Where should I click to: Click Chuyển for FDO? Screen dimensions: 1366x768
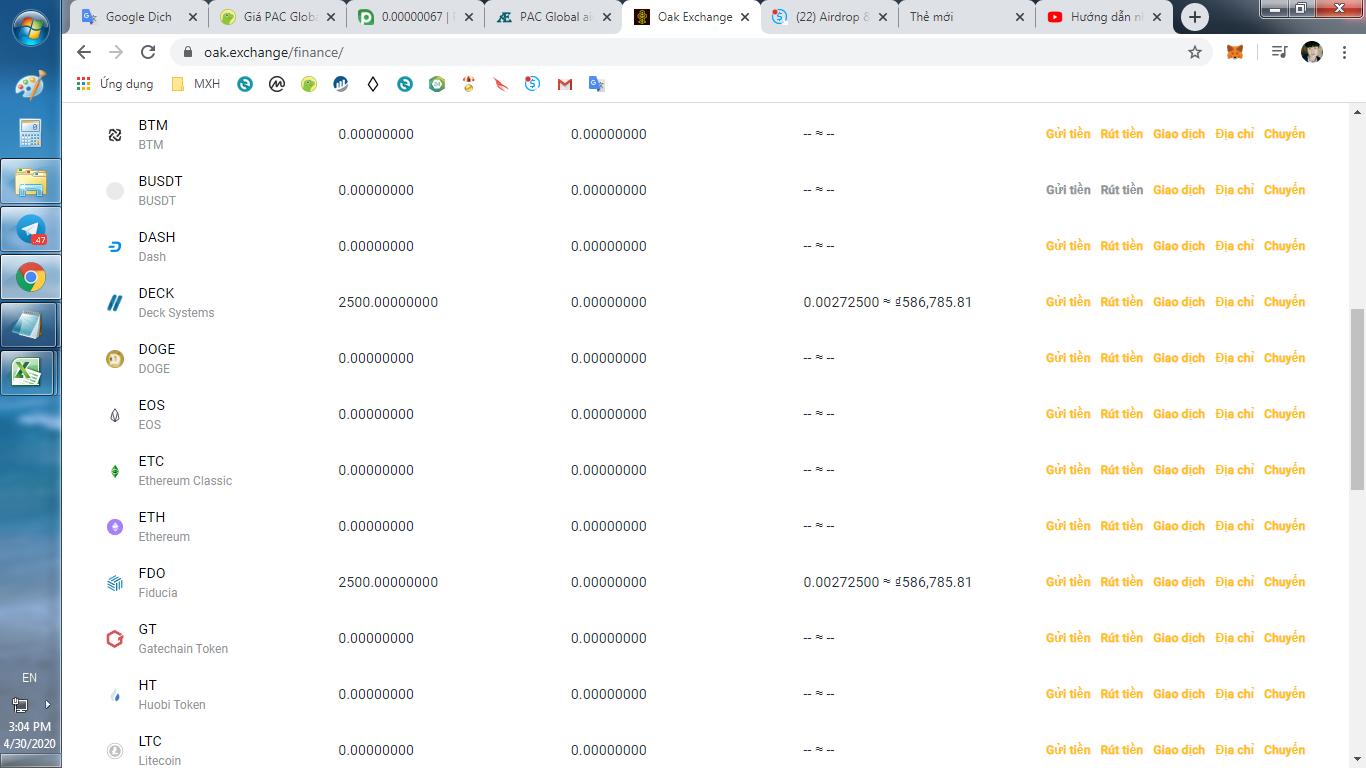click(1284, 582)
